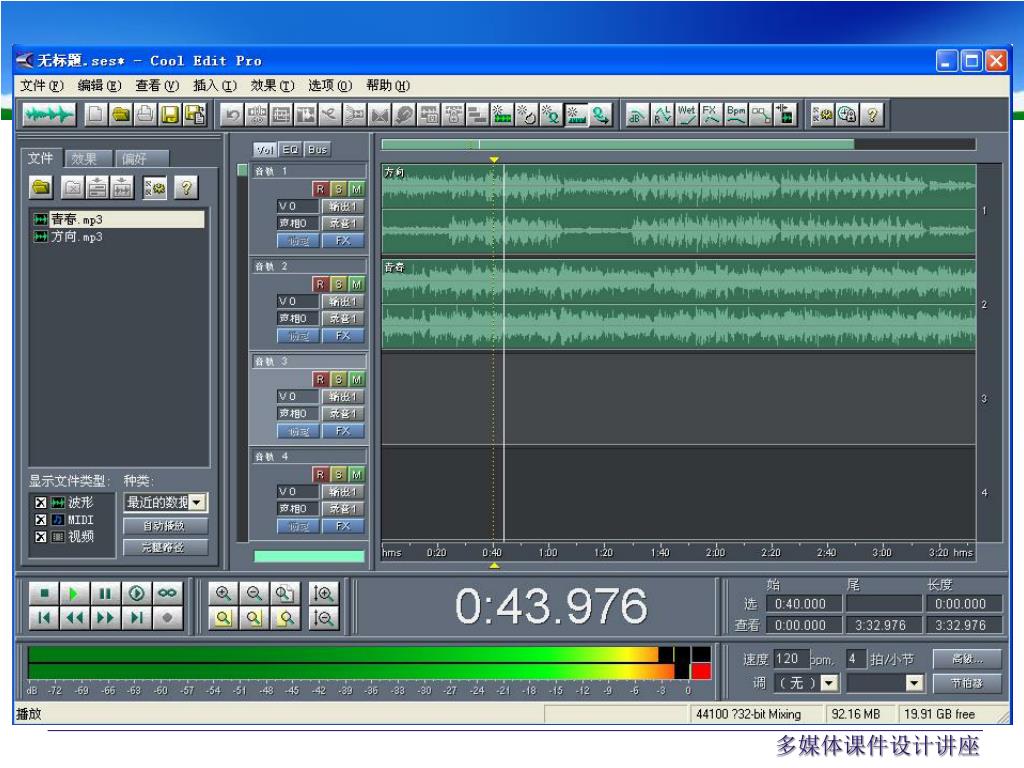Image resolution: width=1024 pixels, height=768 pixels.
Task: Mute track 1 with M button
Action: (x=357, y=189)
